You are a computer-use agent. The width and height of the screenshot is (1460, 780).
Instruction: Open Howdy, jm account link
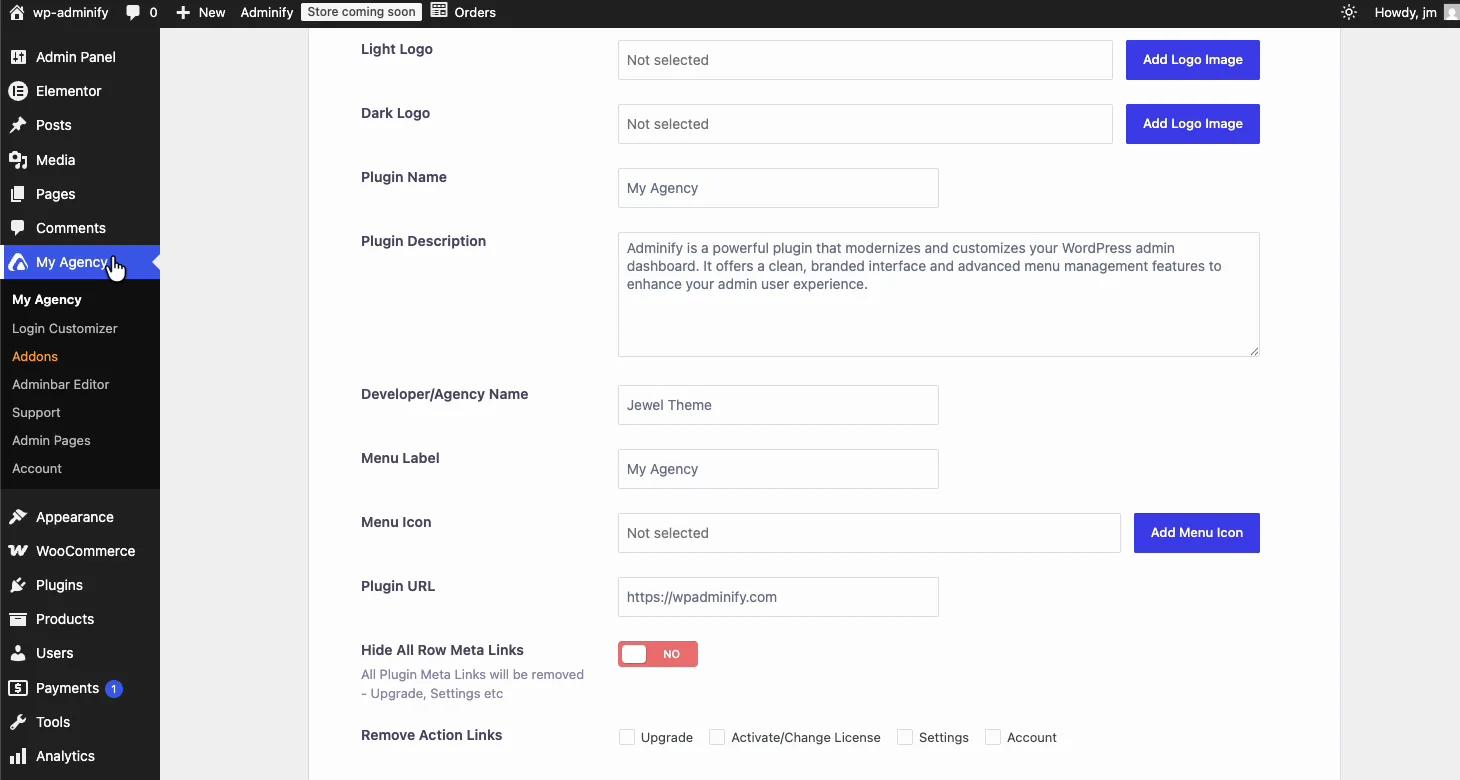(x=1406, y=12)
